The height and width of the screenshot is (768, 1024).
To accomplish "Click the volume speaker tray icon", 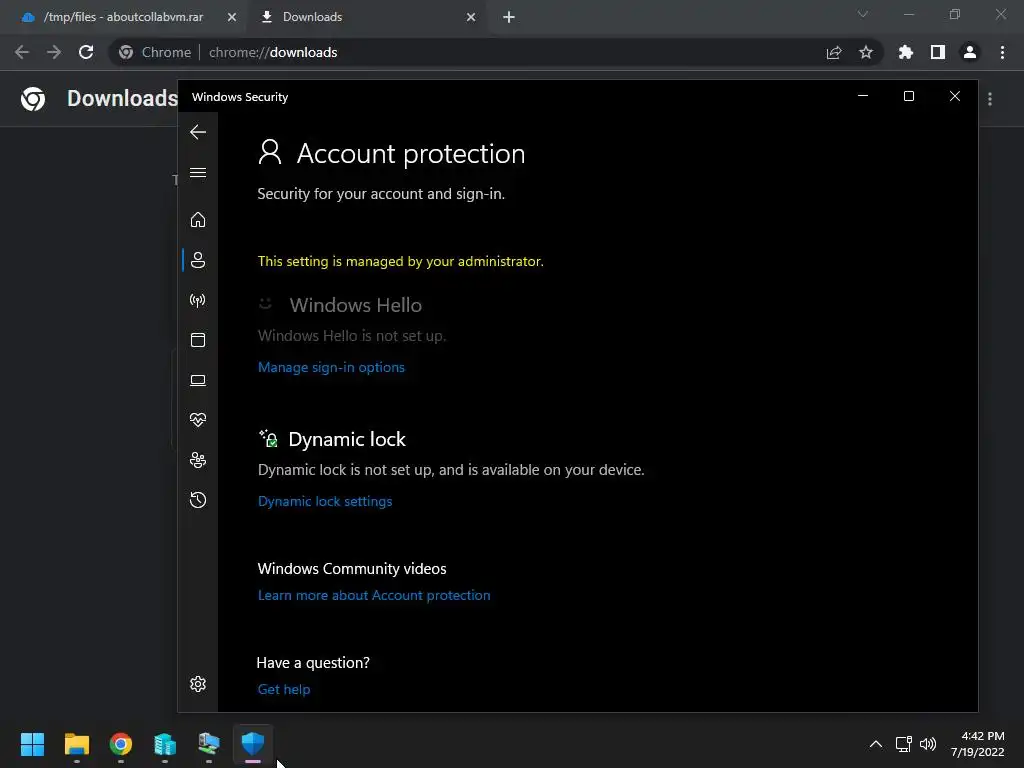I will (x=927, y=744).
